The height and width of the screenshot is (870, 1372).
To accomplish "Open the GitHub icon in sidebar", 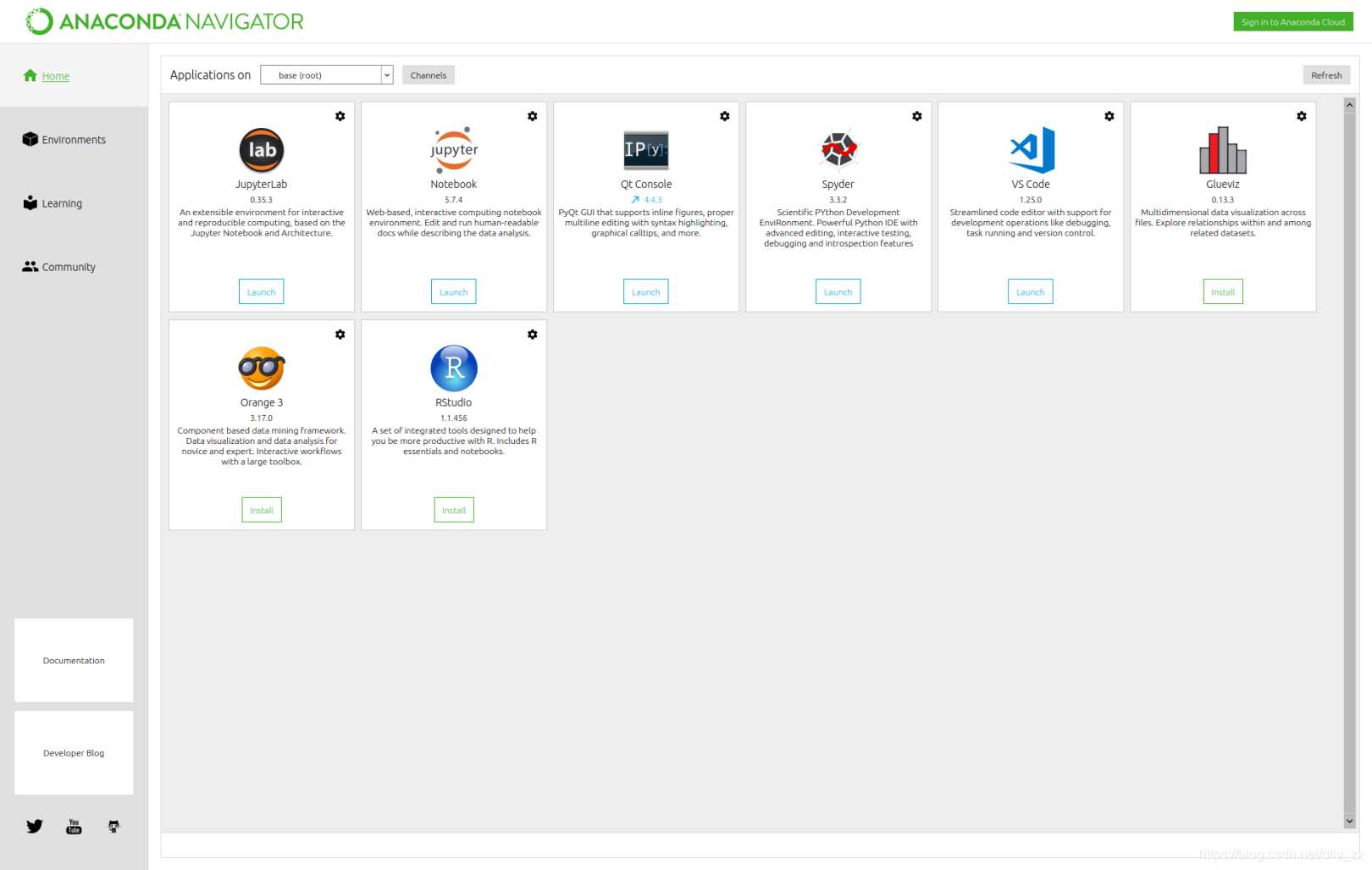I will [x=113, y=826].
